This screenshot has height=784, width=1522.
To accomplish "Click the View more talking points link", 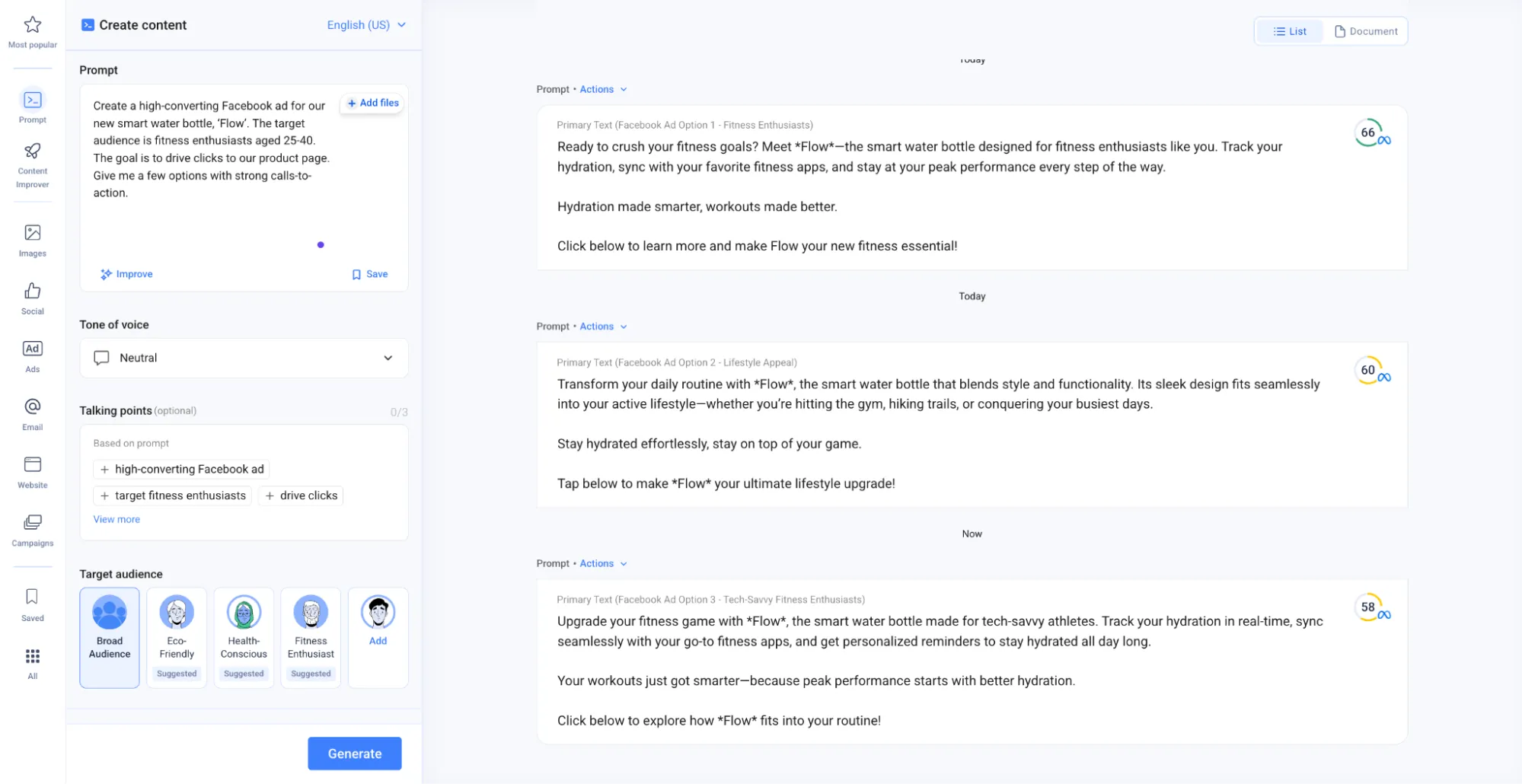I will point(116,519).
